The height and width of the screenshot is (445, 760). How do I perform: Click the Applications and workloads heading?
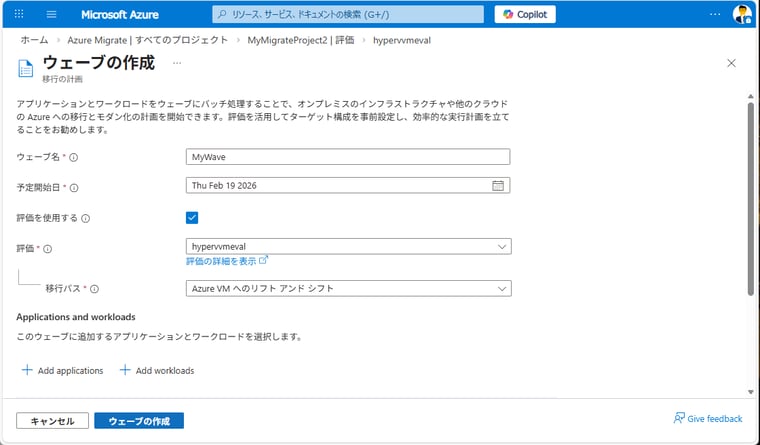76,317
